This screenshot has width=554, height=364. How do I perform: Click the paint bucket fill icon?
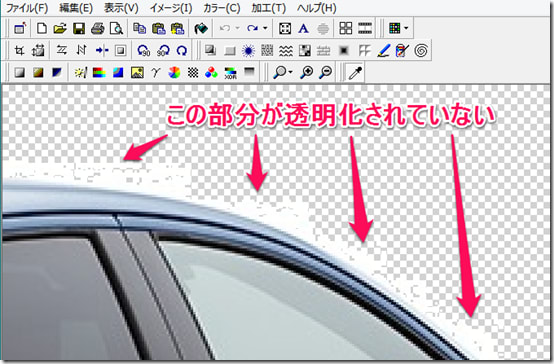coord(201,28)
